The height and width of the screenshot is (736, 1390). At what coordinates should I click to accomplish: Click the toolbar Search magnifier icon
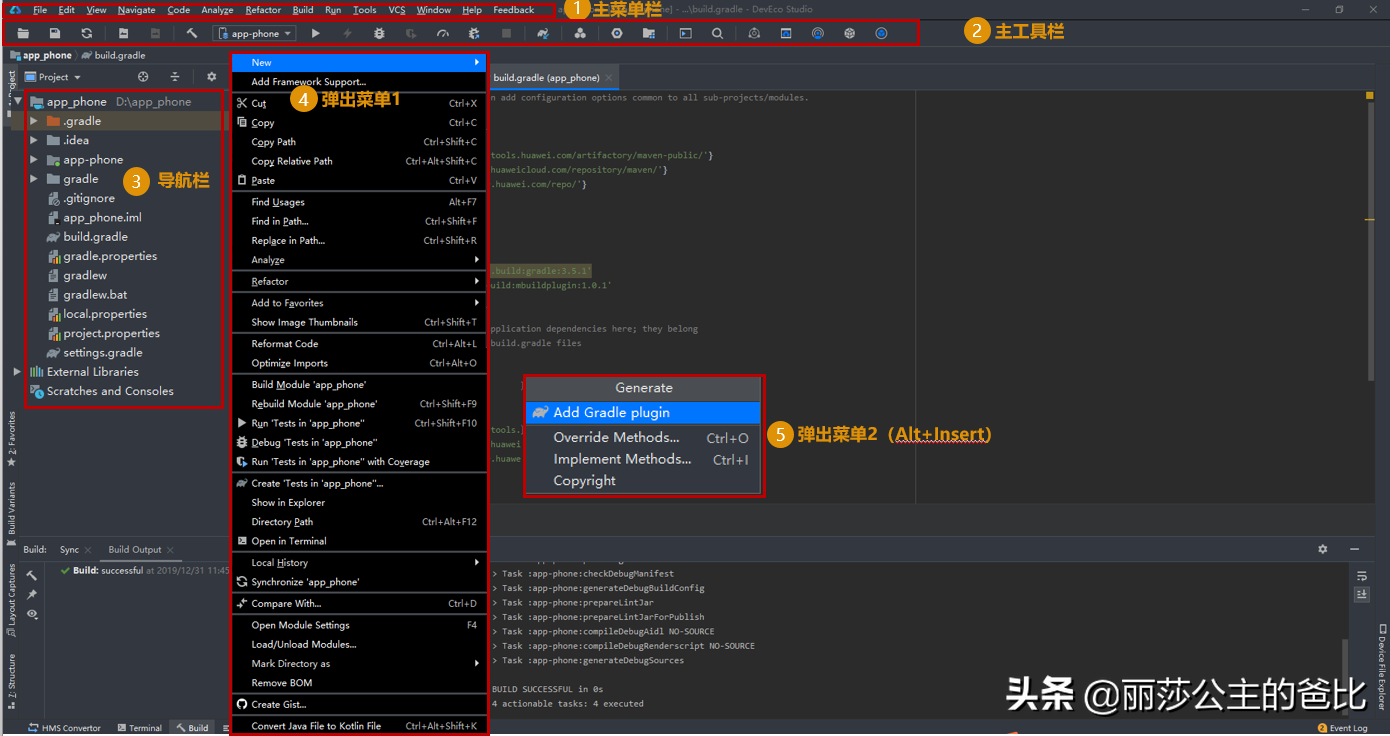(718, 33)
